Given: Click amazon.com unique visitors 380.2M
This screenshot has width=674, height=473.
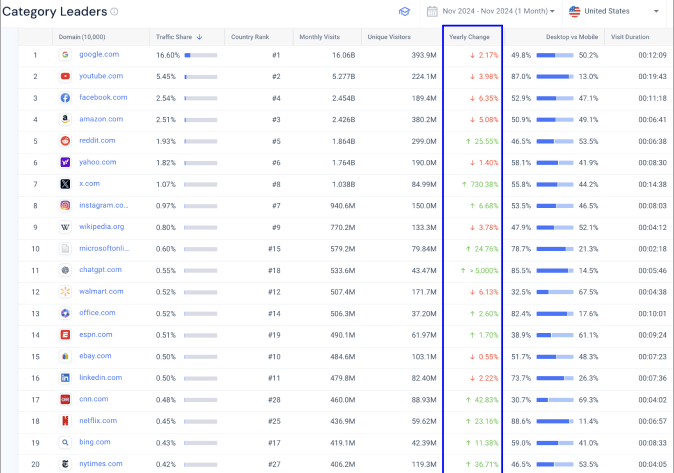Looking at the screenshot, I should pos(424,120).
